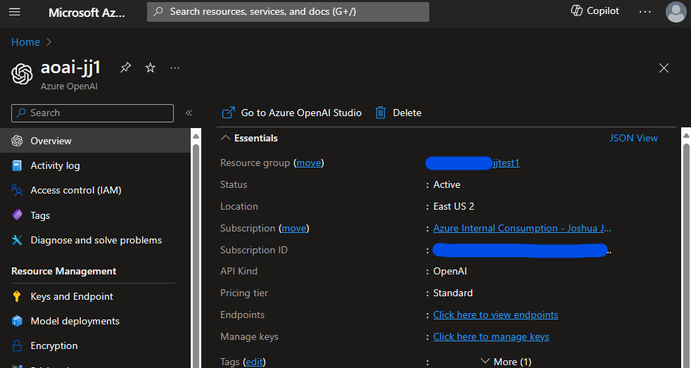Click the 'aoai-jj1' resource title
The height and width of the screenshot is (368, 691).
pyautogui.click(x=71, y=68)
